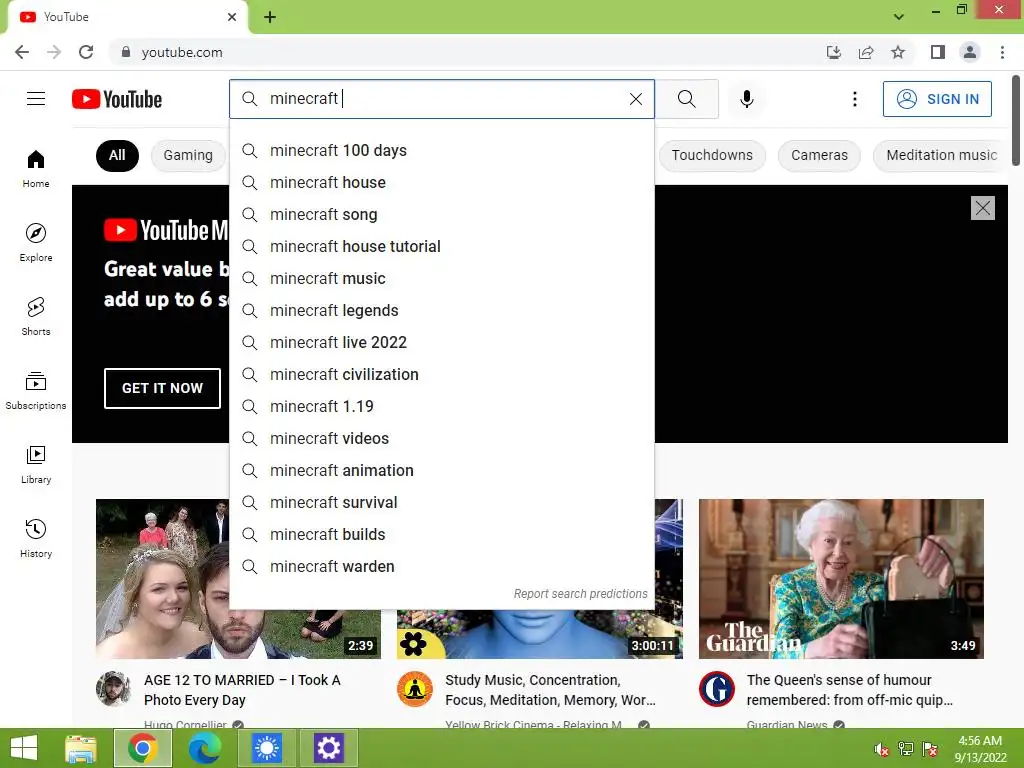Open Subscriptions in the sidebar

[36, 391]
